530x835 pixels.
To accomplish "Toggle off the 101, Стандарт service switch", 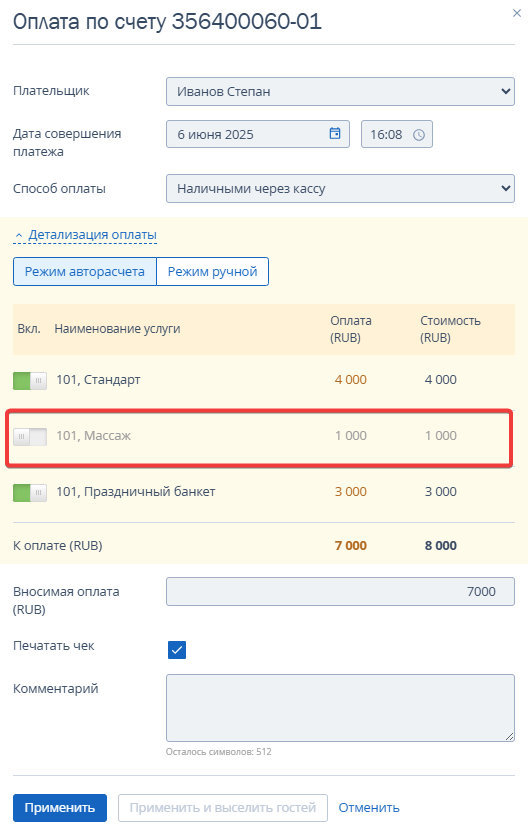I will pyautogui.click(x=30, y=381).
